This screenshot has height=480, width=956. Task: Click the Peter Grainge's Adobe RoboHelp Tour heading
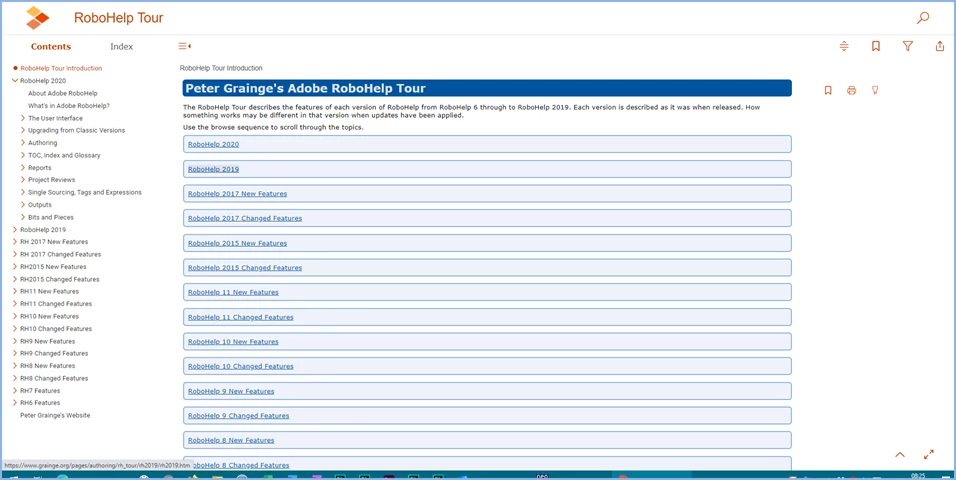(x=305, y=88)
